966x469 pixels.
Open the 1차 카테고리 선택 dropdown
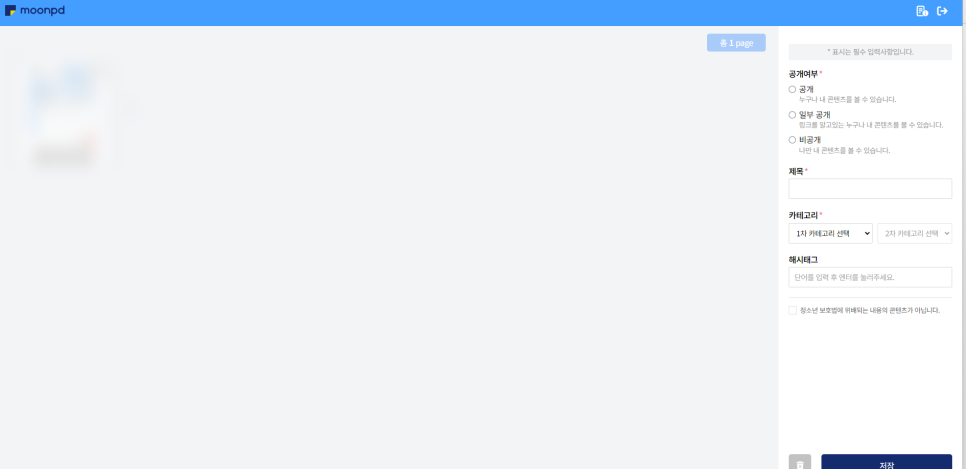point(830,234)
